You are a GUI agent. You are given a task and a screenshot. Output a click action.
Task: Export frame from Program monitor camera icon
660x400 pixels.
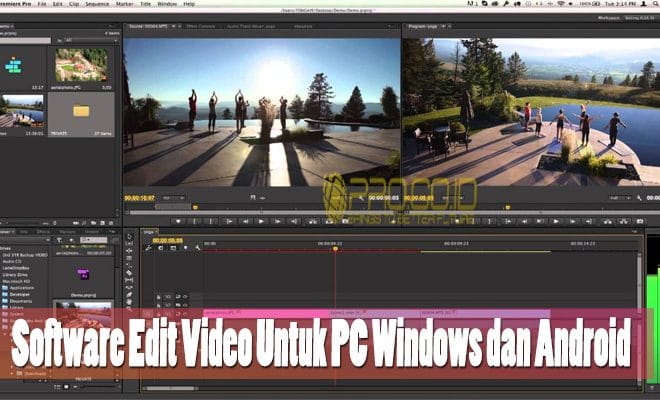point(640,221)
